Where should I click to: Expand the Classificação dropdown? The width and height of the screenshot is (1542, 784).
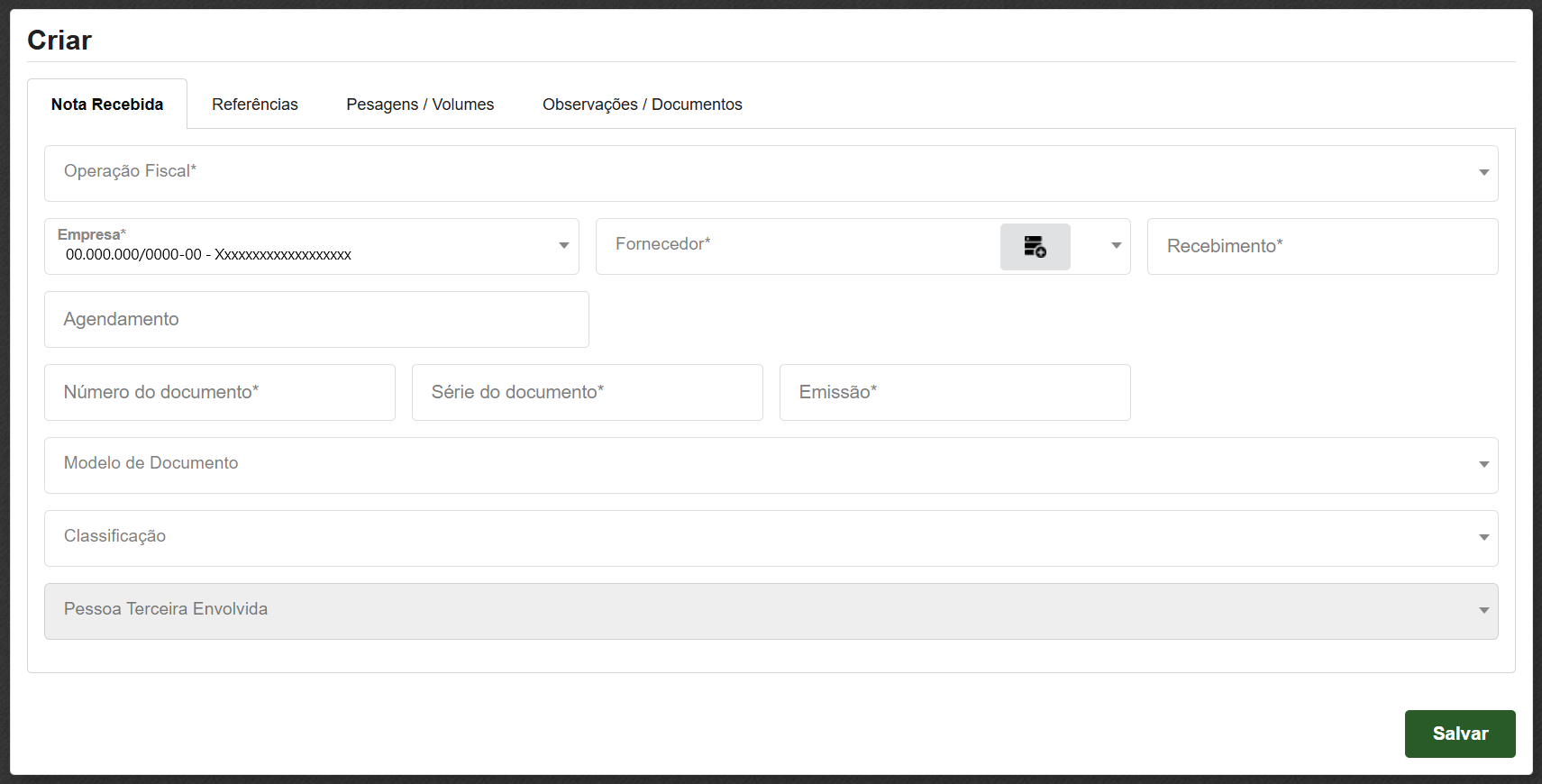click(x=771, y=538)
